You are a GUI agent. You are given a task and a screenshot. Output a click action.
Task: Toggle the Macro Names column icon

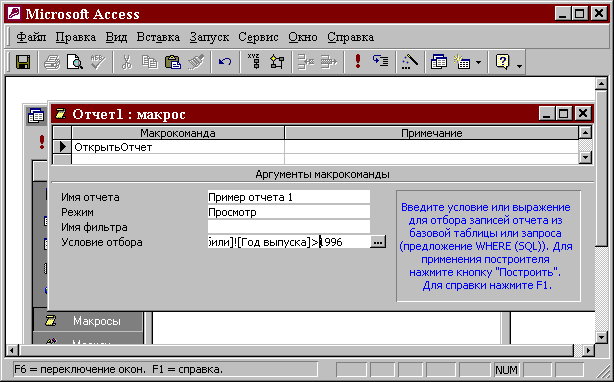tap(254, 62)
